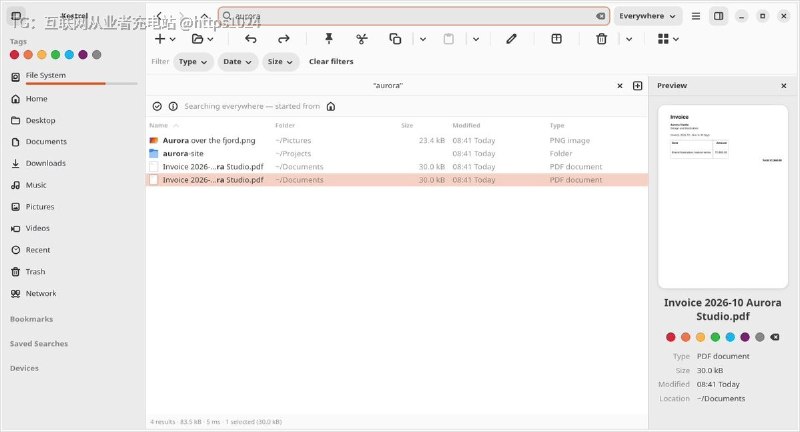This screenshot has width=800, height=432.
Task: Sort by the Modified column header
Action: [x=466, y=125]
